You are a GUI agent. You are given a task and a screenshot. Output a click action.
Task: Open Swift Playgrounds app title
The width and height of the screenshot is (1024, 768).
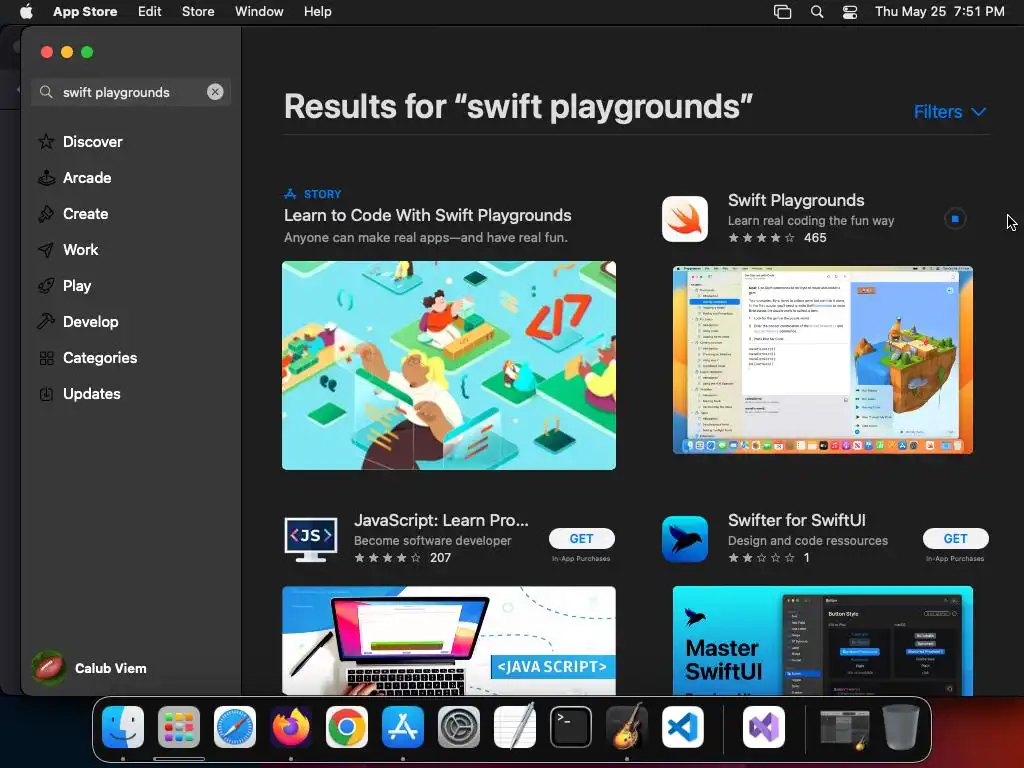pyautogui.click(x=796, y=200)
